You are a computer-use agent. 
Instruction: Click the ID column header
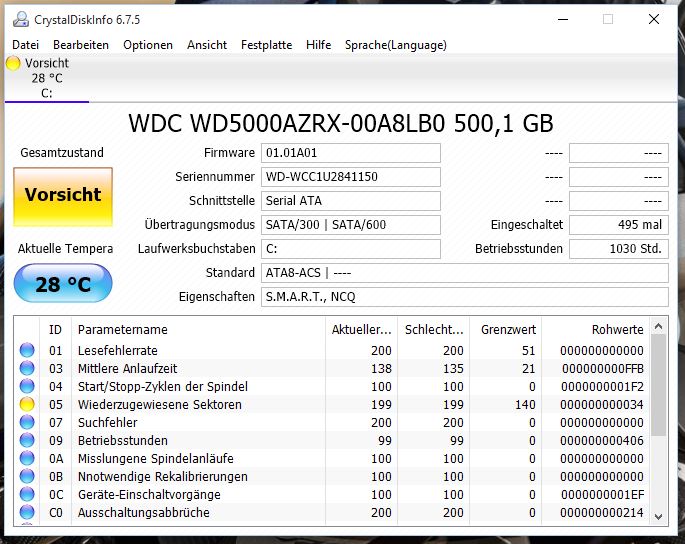coord(55,329)
